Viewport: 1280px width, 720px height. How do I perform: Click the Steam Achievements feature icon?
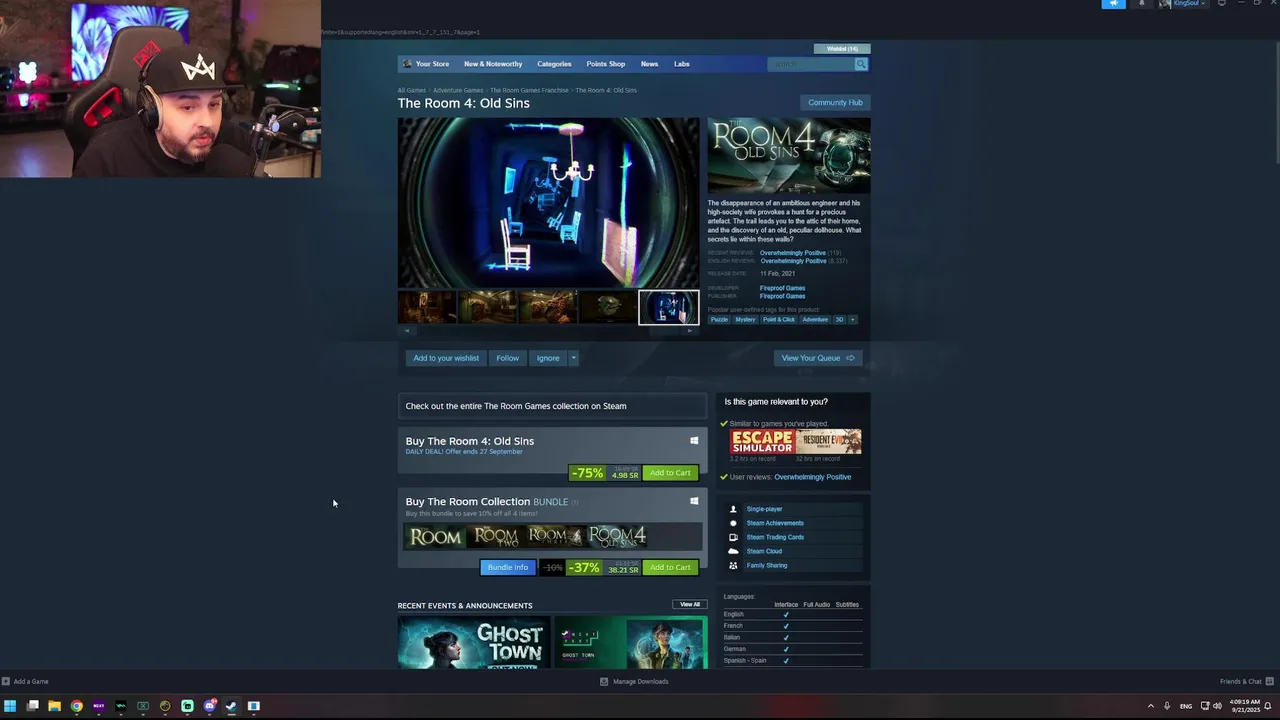coord(733,523)
